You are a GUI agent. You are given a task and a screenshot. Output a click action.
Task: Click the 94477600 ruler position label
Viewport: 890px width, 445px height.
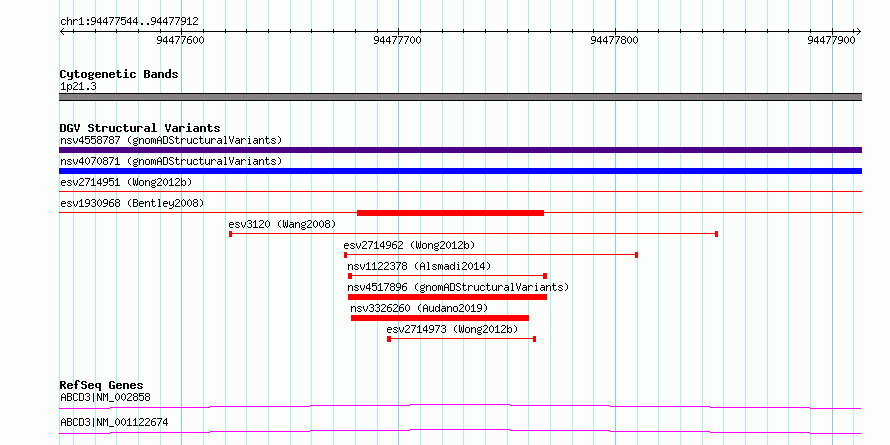click(180, 40)
